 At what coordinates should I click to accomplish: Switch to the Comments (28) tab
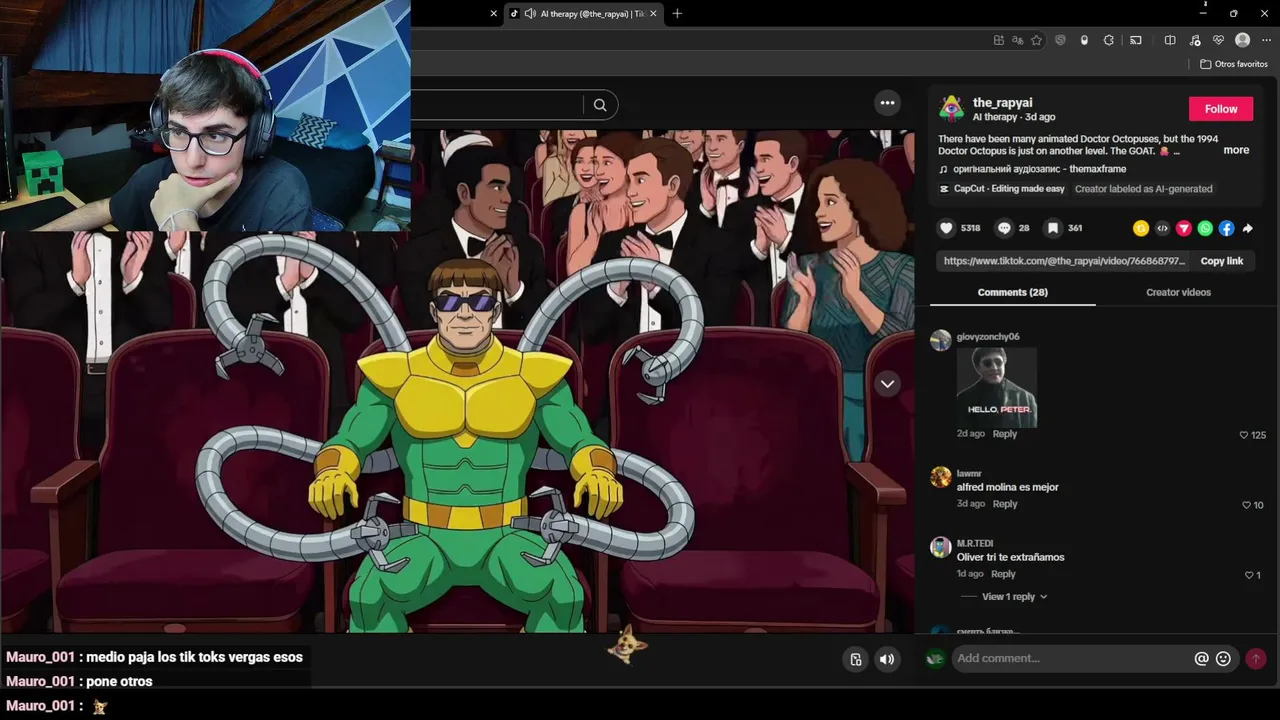[1013, 292]
